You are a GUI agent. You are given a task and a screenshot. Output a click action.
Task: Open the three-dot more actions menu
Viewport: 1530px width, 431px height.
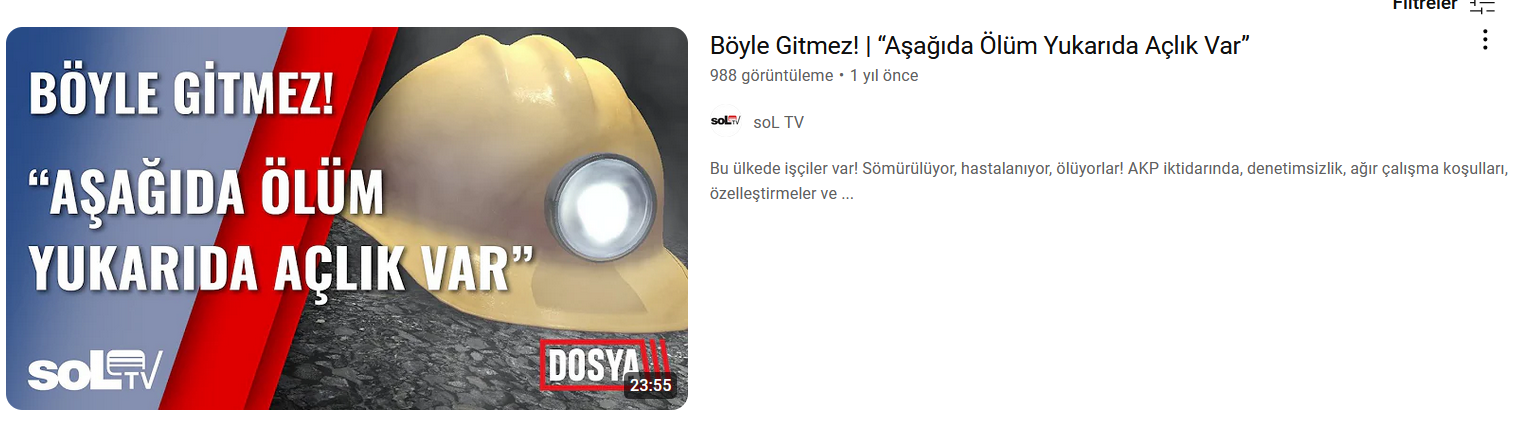[x=1485, y=40]
